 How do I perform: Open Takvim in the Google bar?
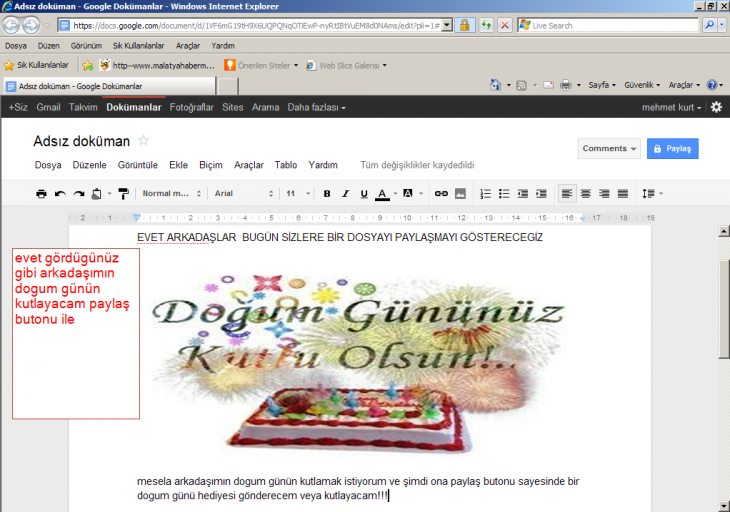(83, 108)
